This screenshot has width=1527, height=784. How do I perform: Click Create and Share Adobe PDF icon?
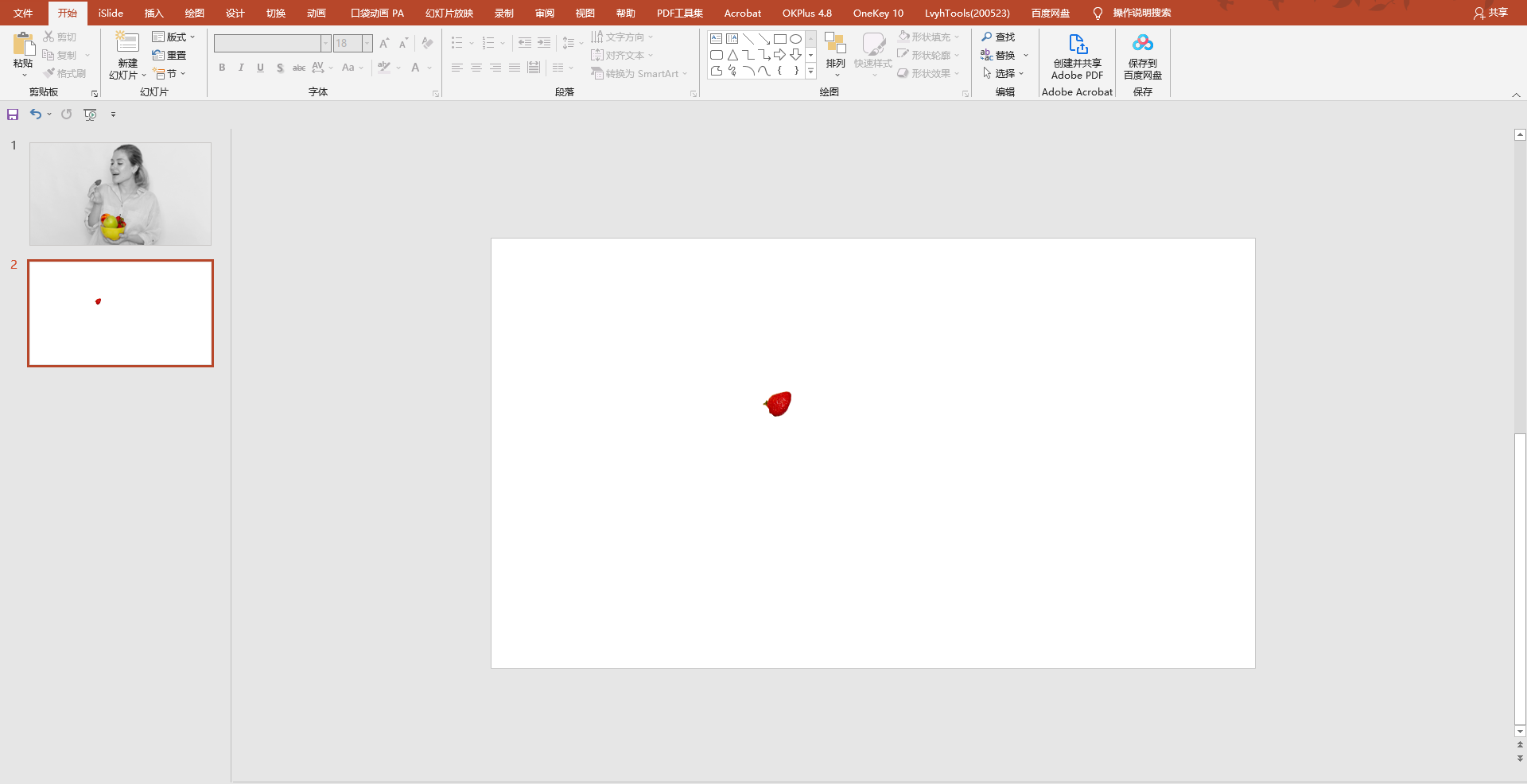[1078, 44]
